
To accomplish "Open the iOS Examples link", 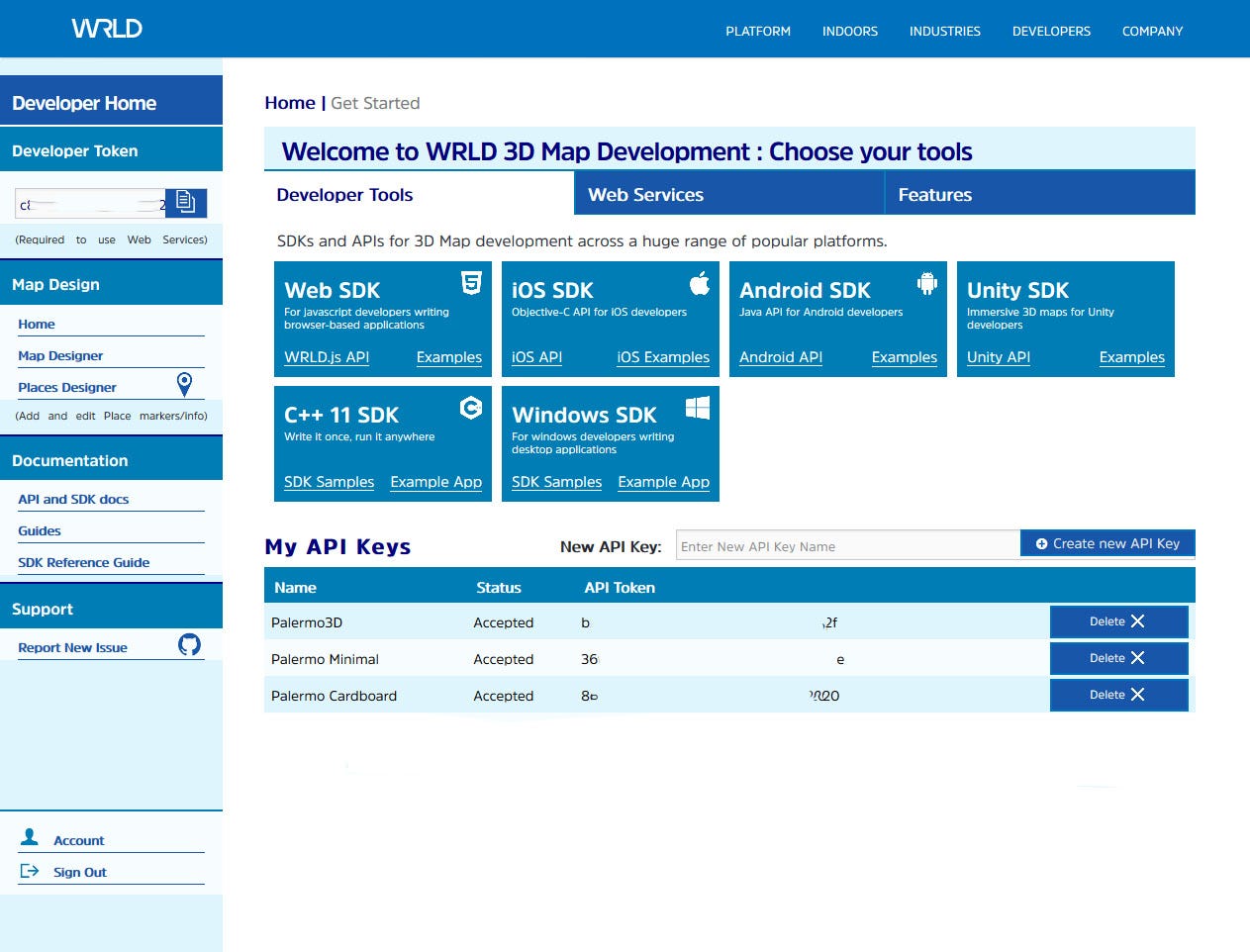I will click(663, 357).
